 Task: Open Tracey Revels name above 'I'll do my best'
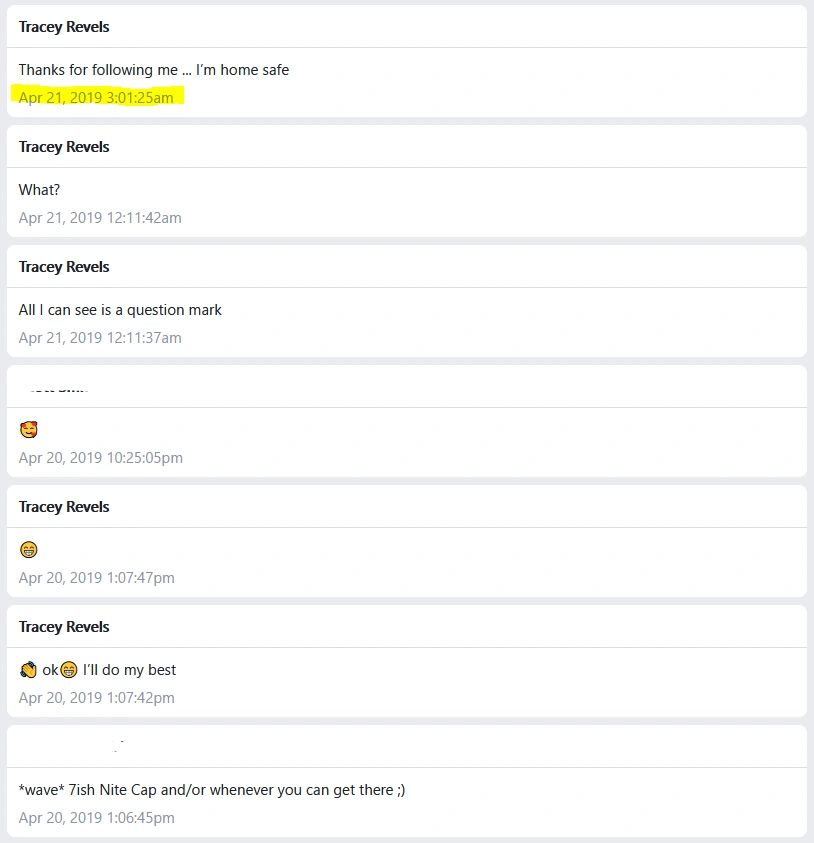[64, 627]
